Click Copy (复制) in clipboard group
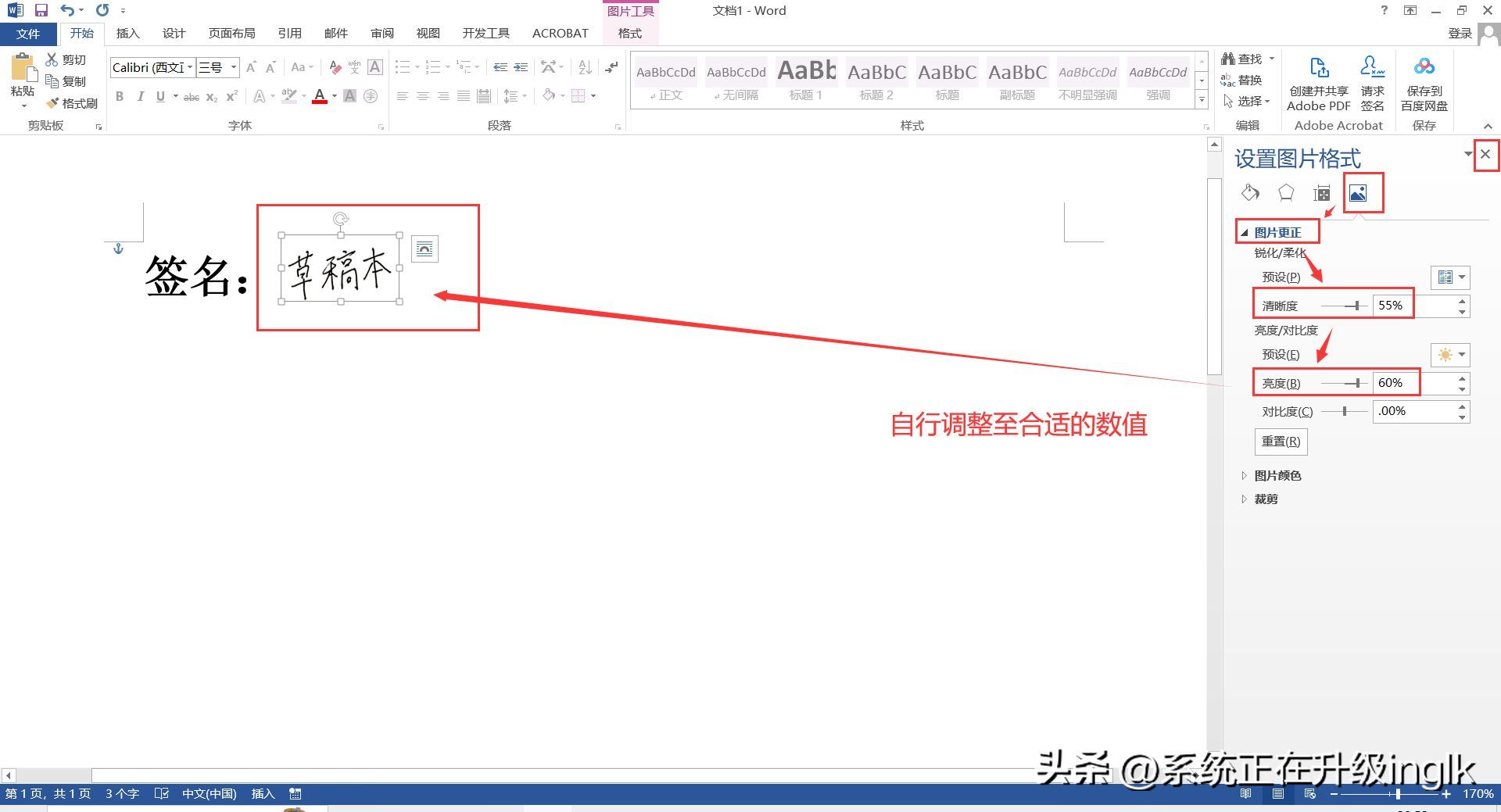Viewport: 1501px width, 812px height. click(x=66, y=81)
